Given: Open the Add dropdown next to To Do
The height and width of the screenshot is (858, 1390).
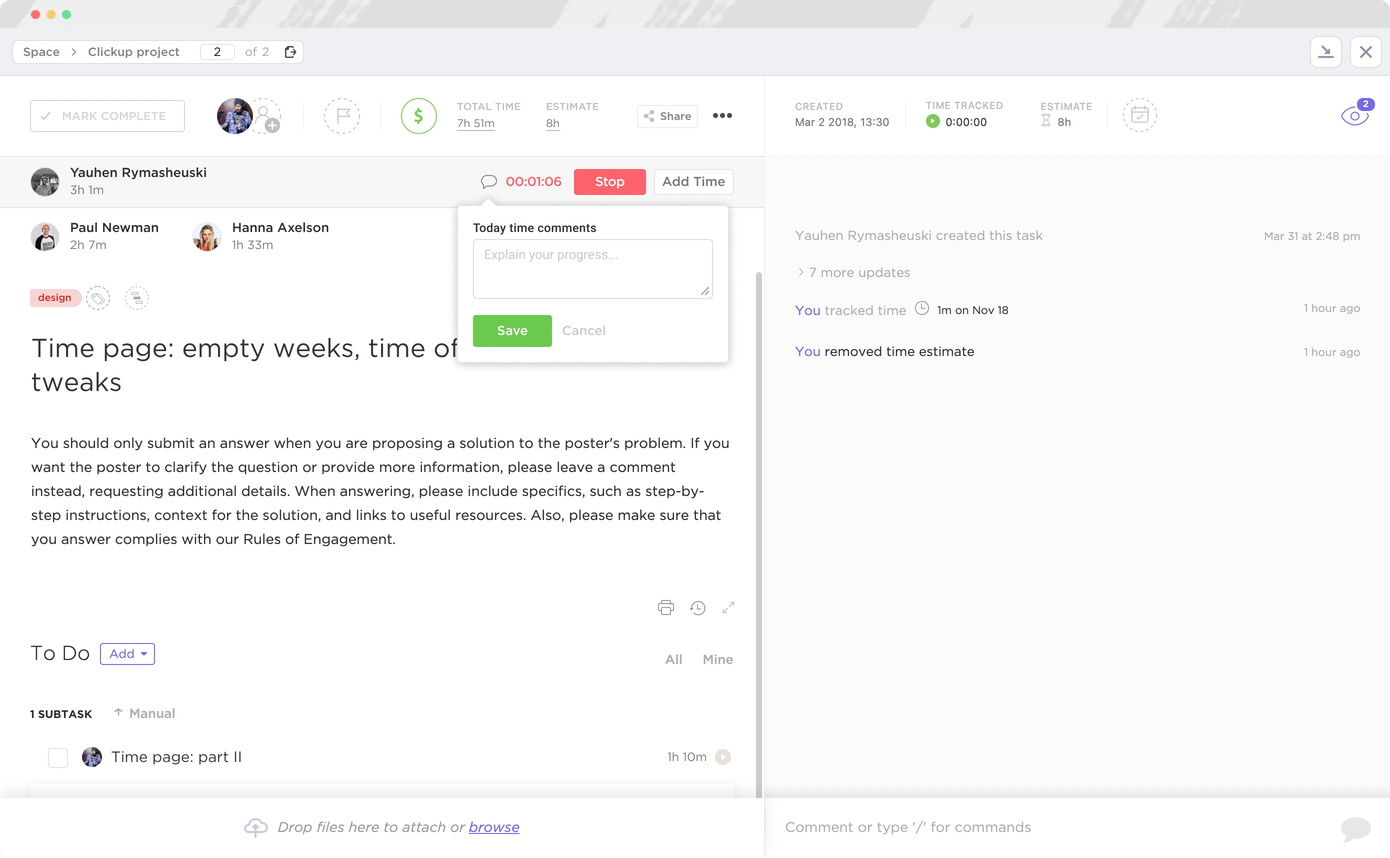Looking at the screenshot, I should click(x=127, y=653).
